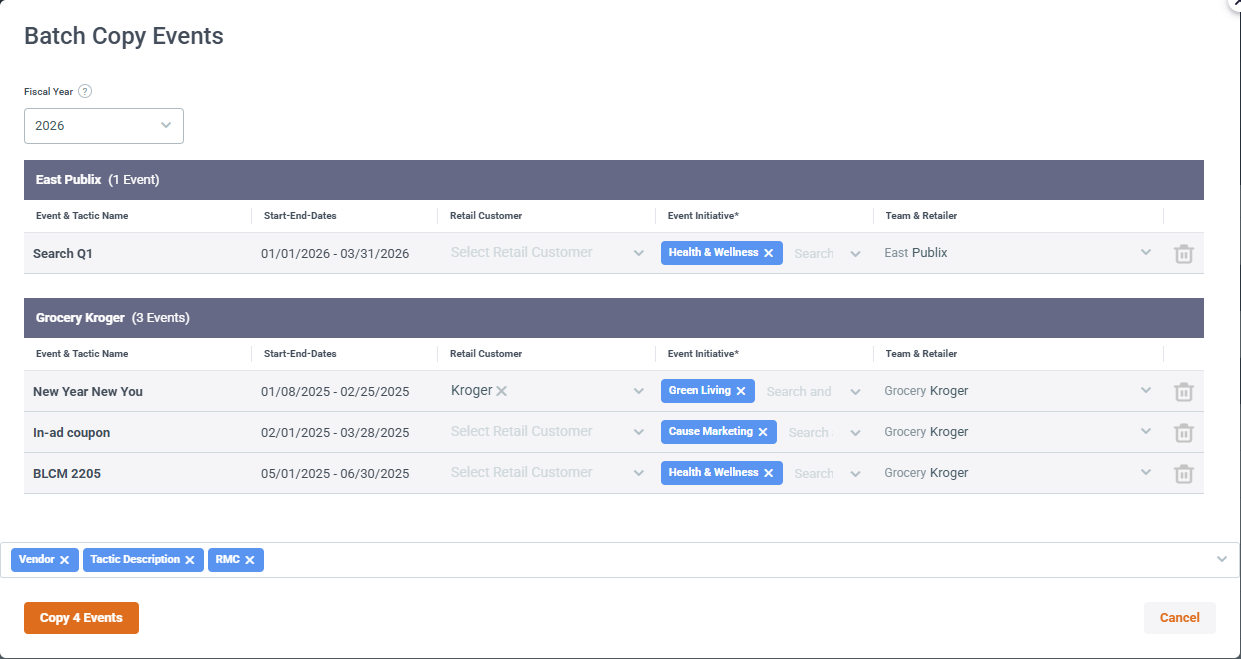Open Fiscal Year help tooltip icon
The height and width of the screenshot is (659, 1241).
85,91
